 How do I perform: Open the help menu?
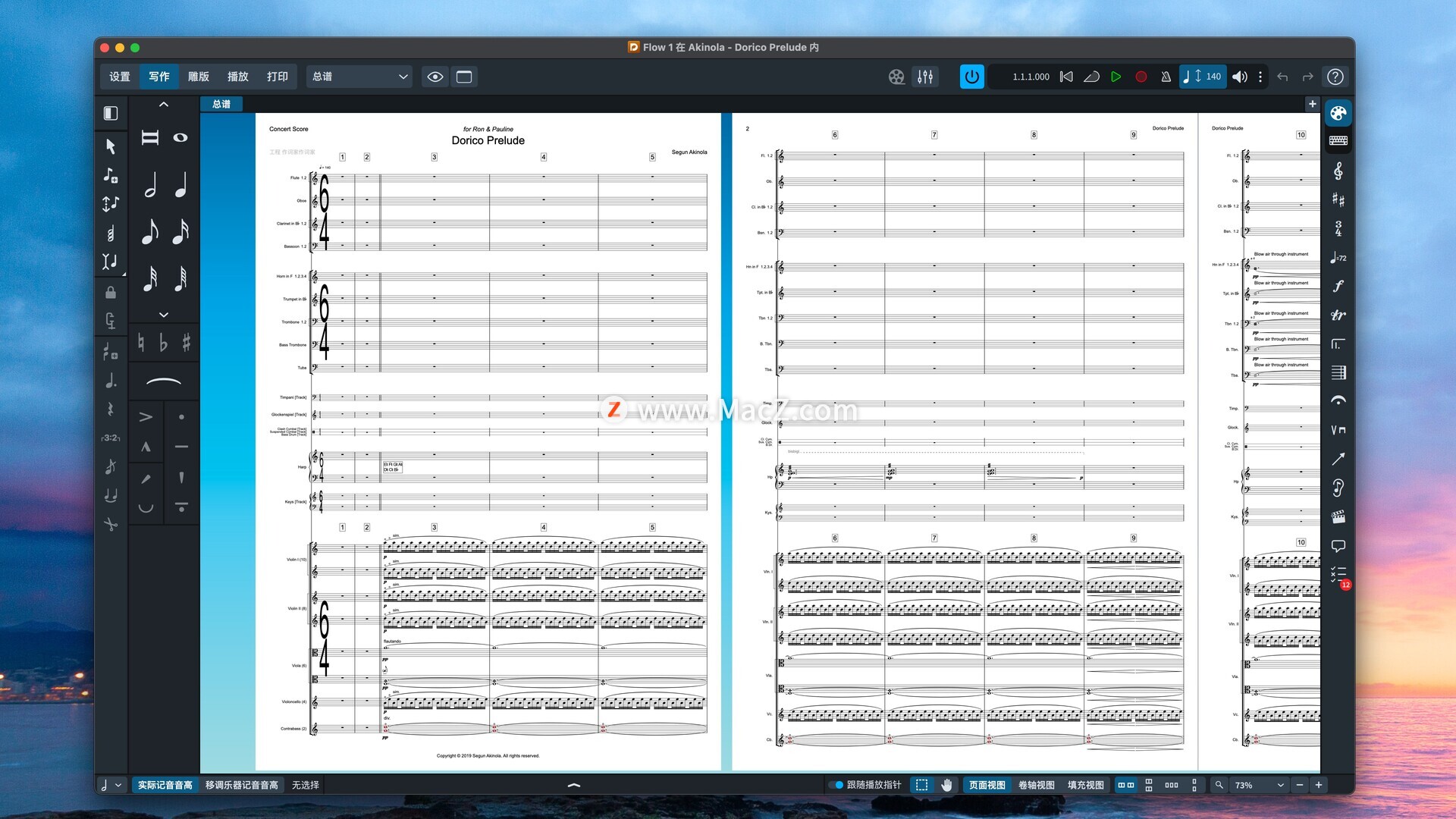pos(1335,77)
